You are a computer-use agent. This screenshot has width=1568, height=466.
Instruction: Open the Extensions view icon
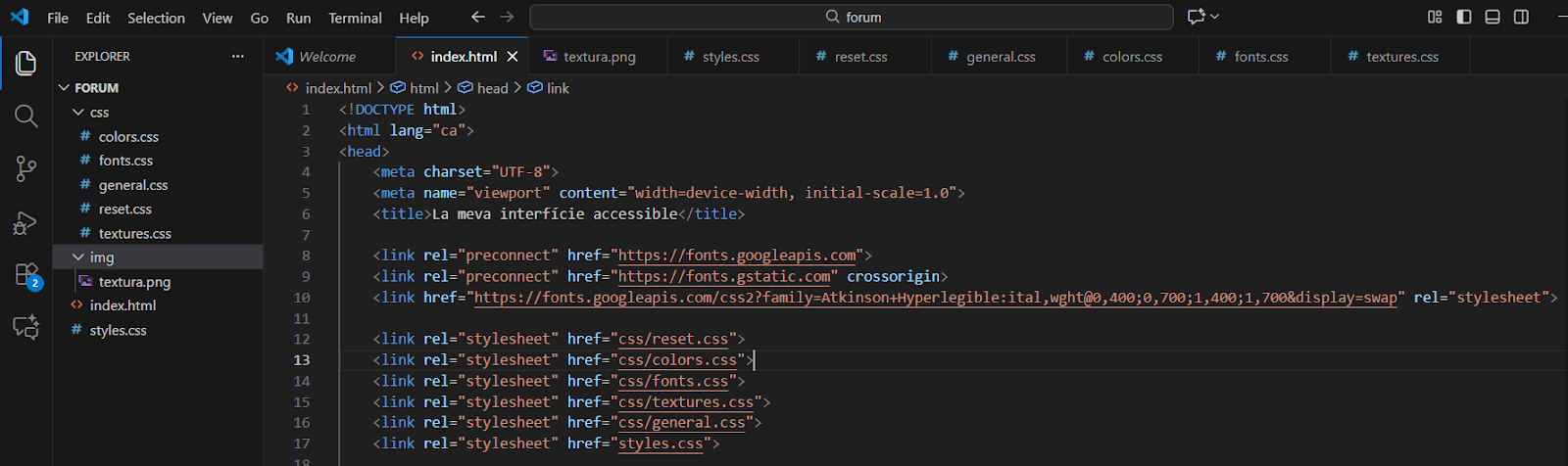pyautogui.click(x=25, y=275)
